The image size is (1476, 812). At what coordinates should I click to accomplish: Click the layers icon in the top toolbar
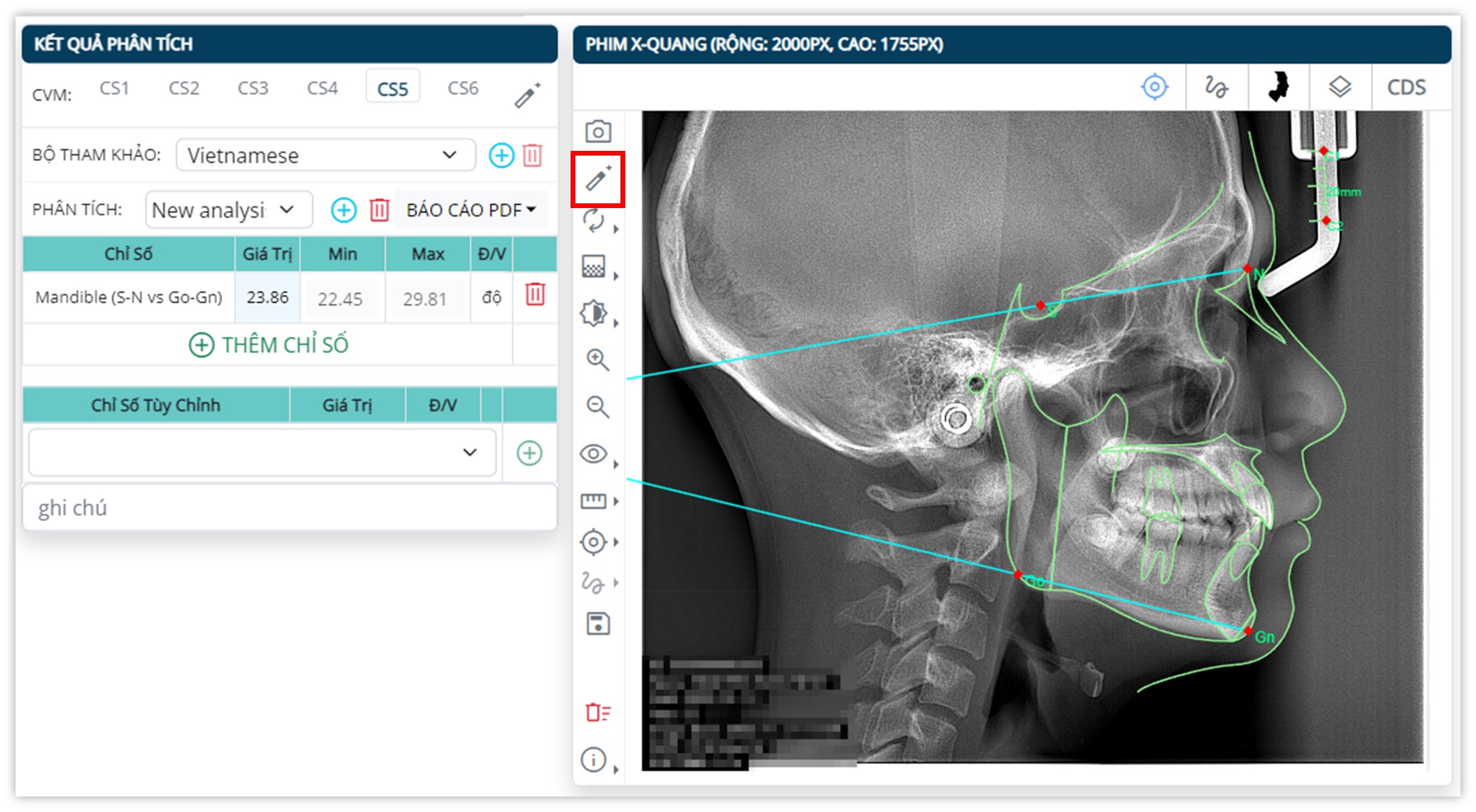[x=1340, y=87]
